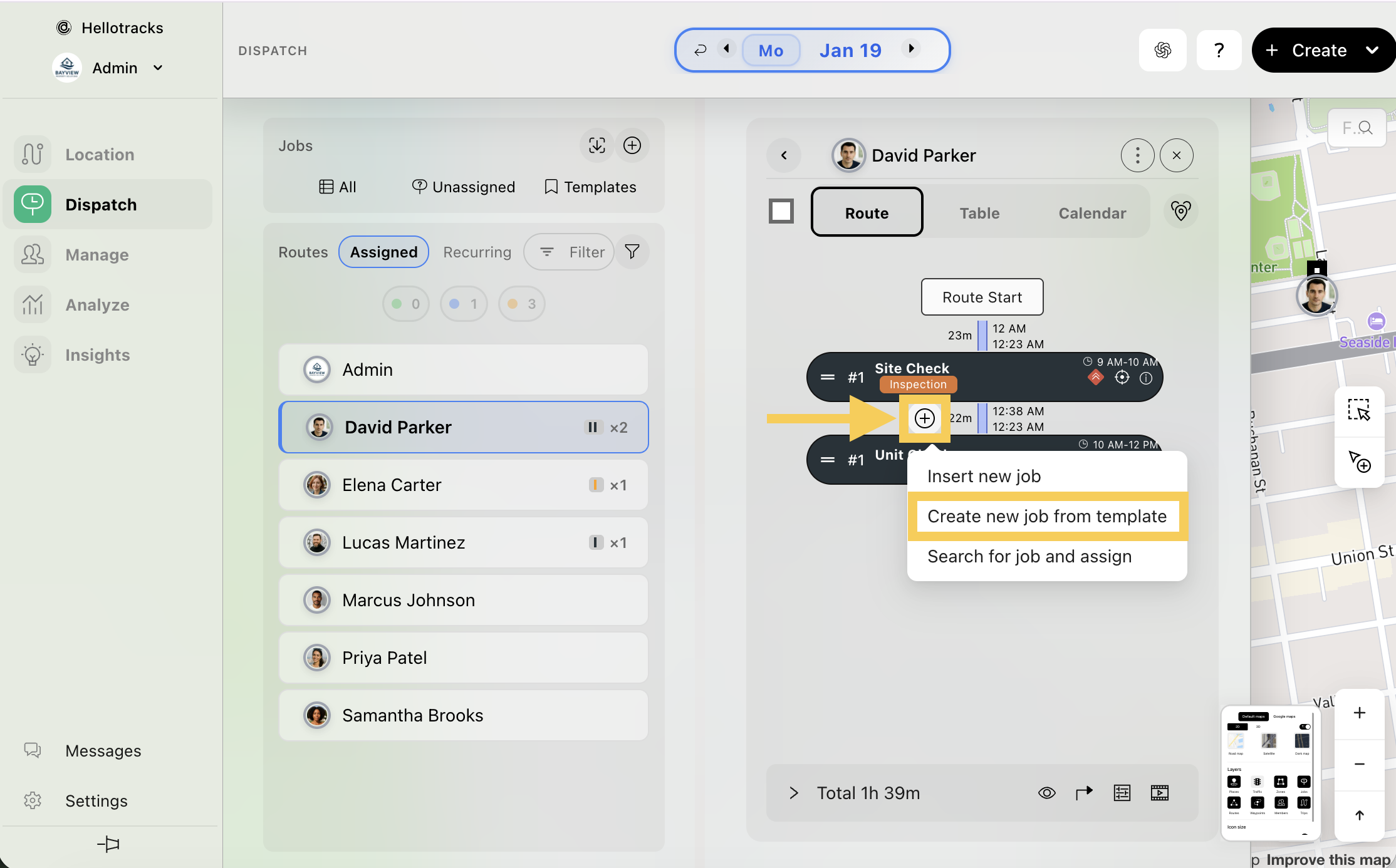Tick the select-all checkbox beside Route tab
This screenshot has width=1396, height=868.
pyautogui.click(x=781, y=212)
